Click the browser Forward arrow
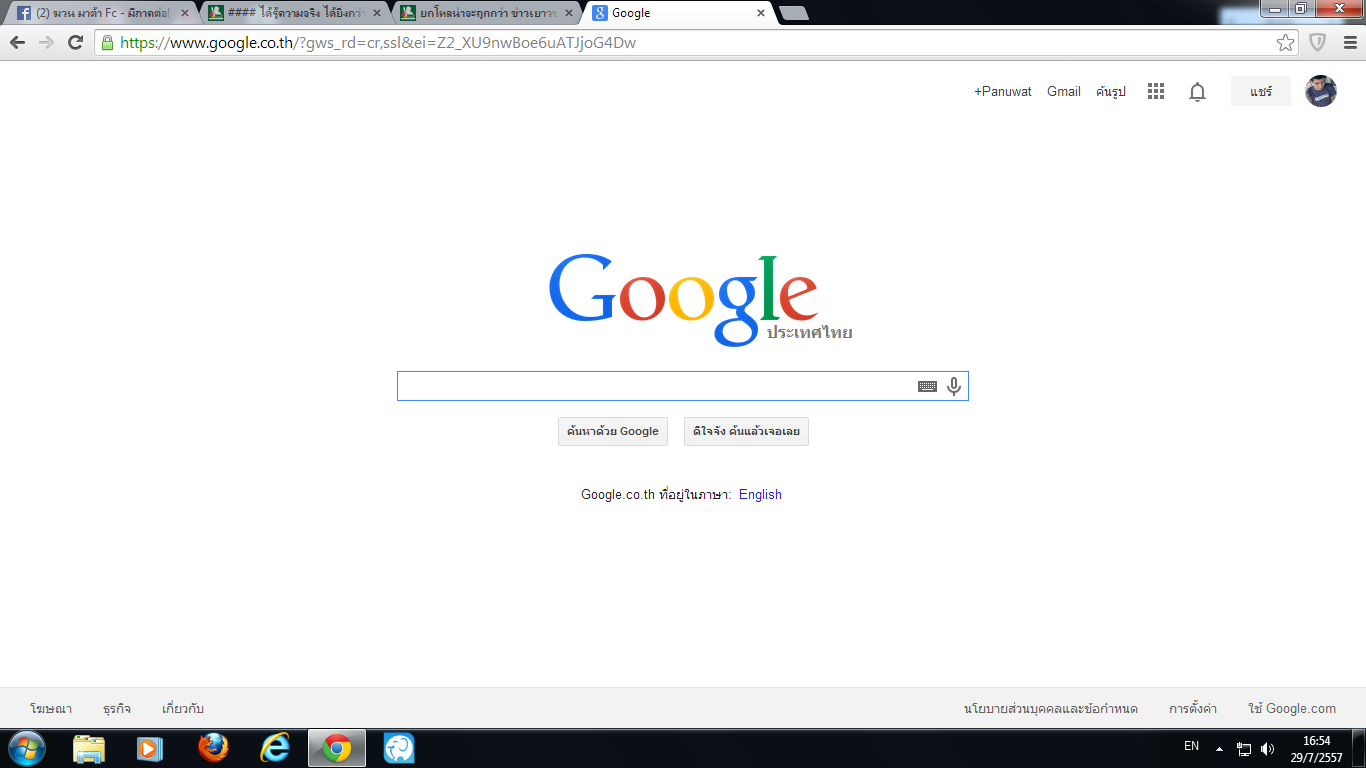The height and width of the screenshot is (768, 1366). [46, 43]
